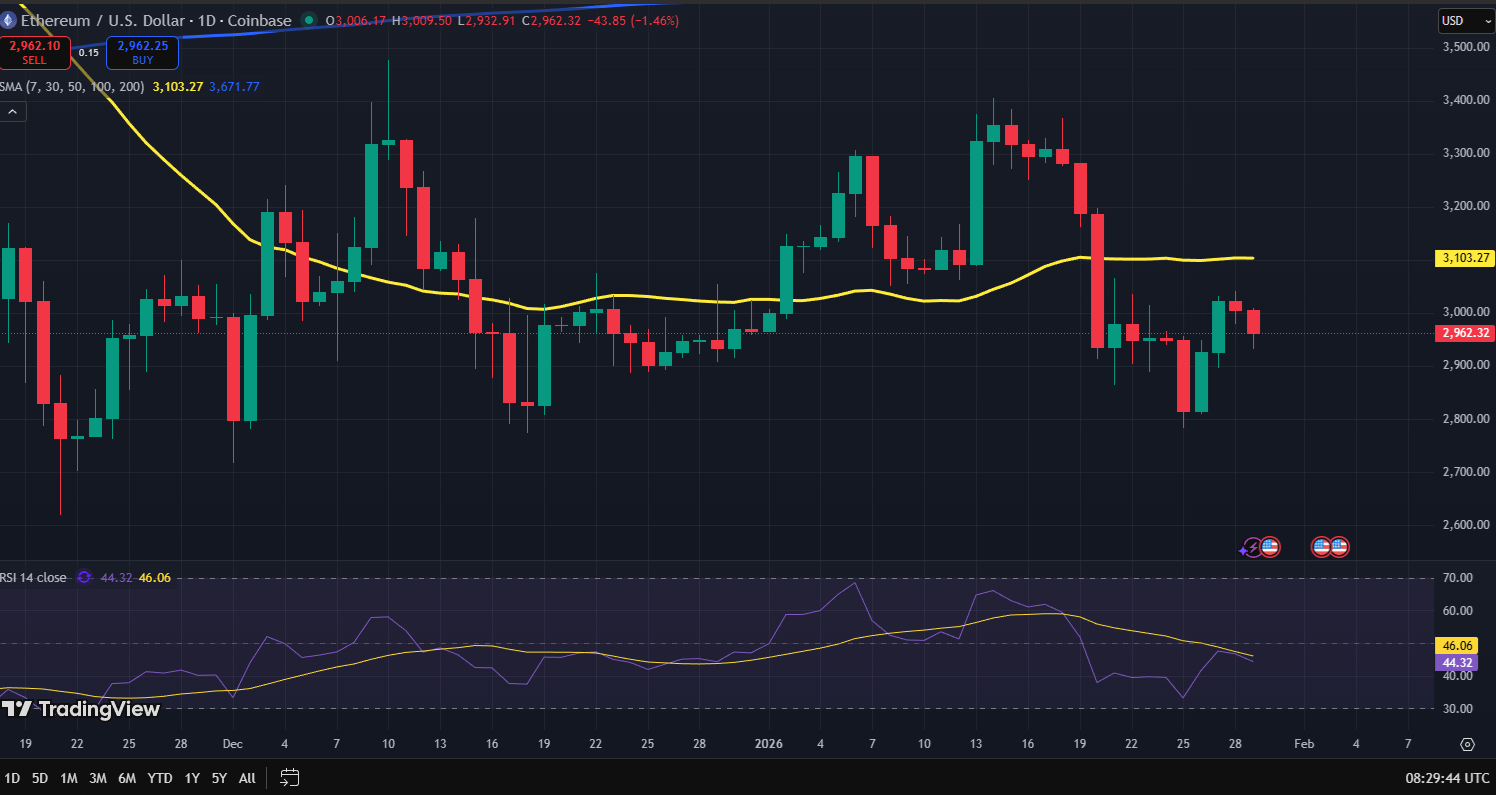
Task: Open the US flag event beside lightning icon
Action: click(1270, 547)
